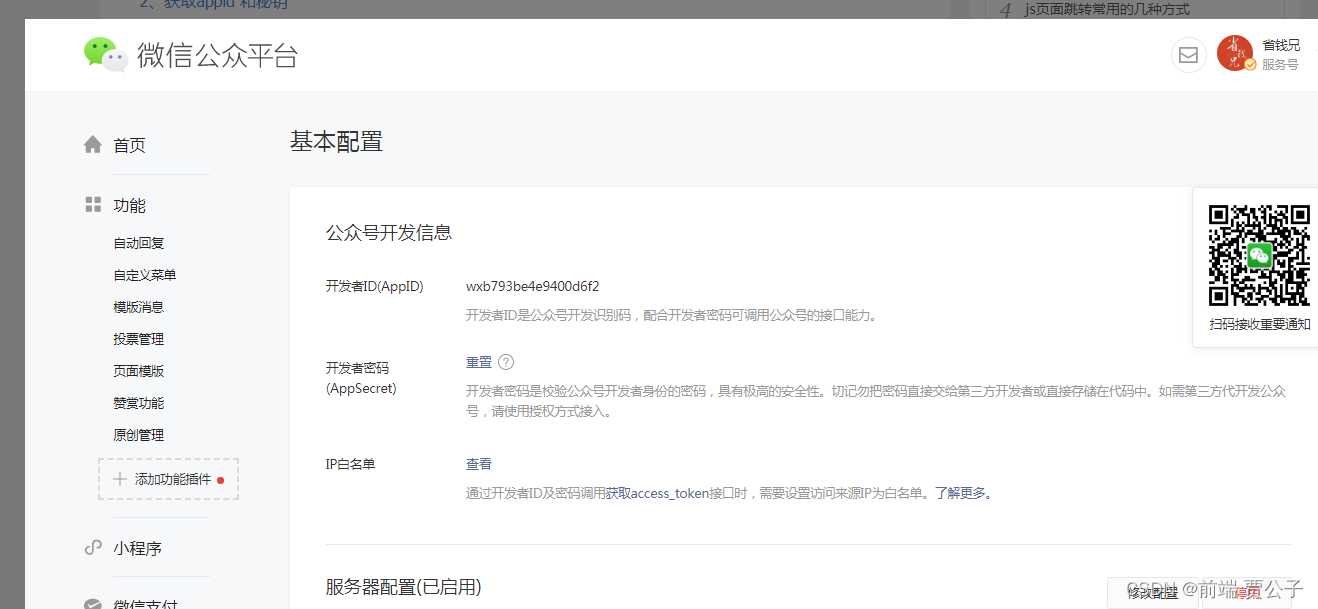
Task: Click the 修改配置 button
Action: [1152, 592]
